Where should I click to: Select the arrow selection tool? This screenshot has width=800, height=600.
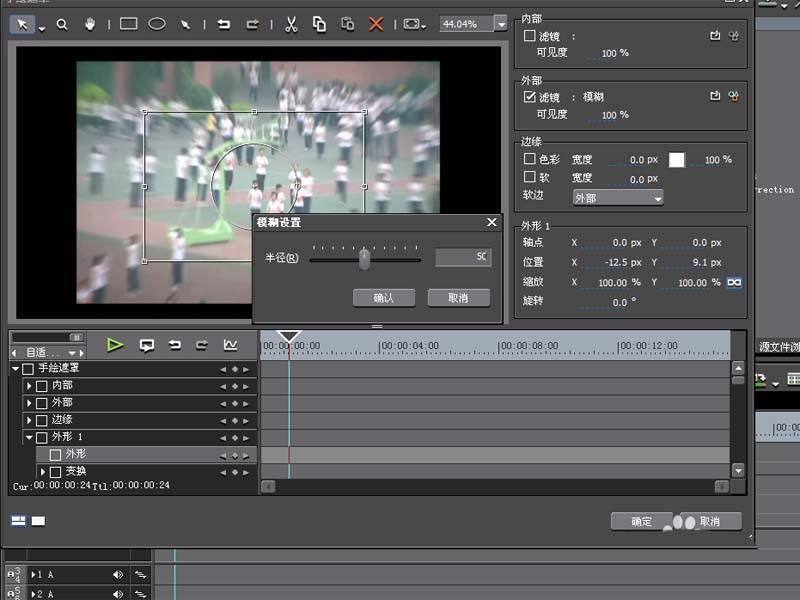pyautogui.click(x=22, y=24)
